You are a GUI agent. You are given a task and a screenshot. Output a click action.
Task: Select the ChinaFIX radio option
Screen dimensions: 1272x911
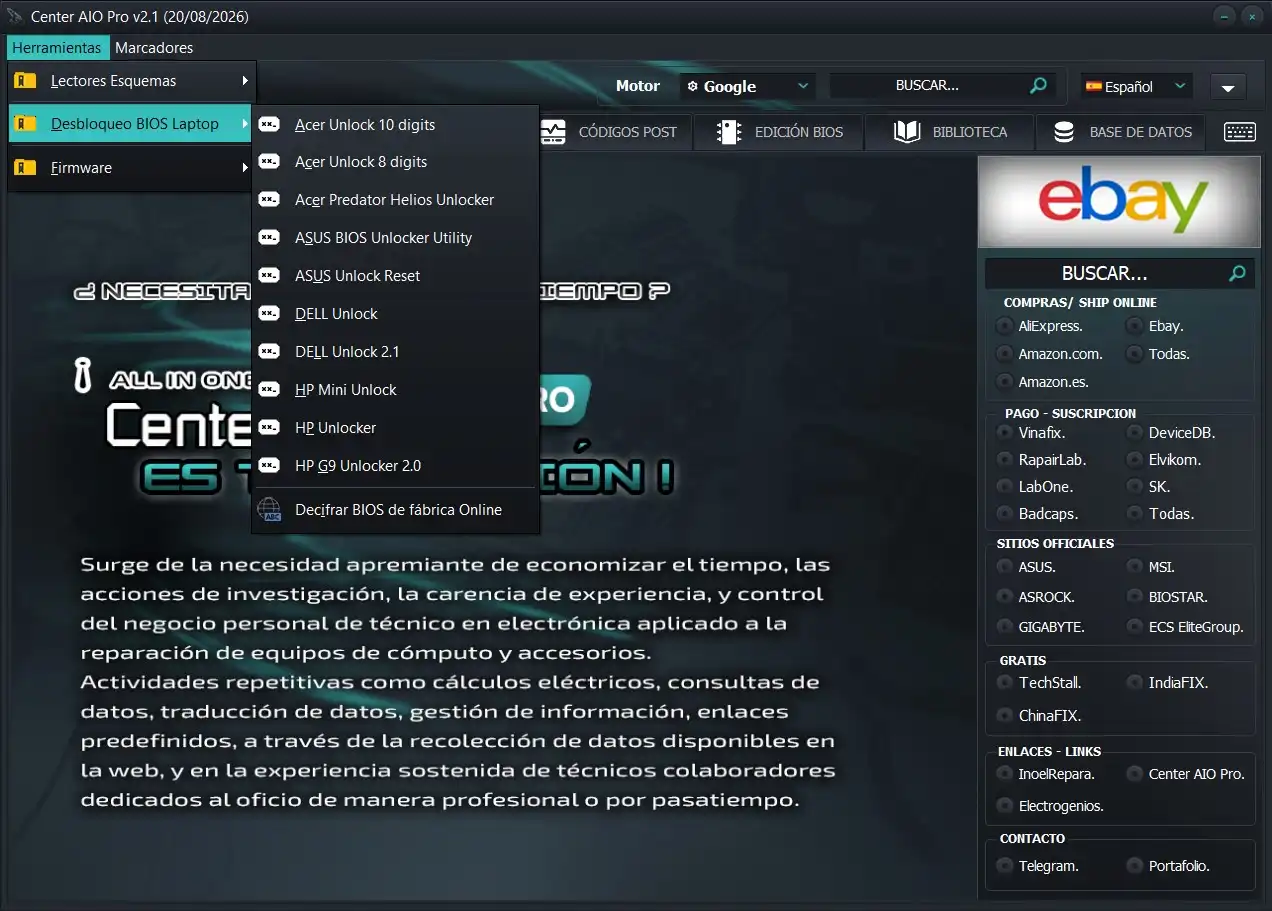point(1004,716)
